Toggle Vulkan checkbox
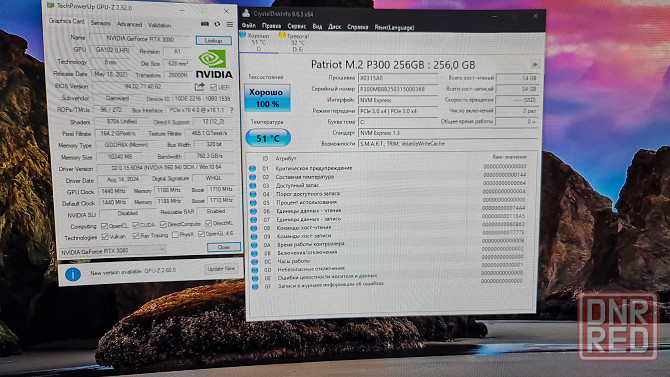The width and height of the screenshot is (670, 377). click(105, 236)
